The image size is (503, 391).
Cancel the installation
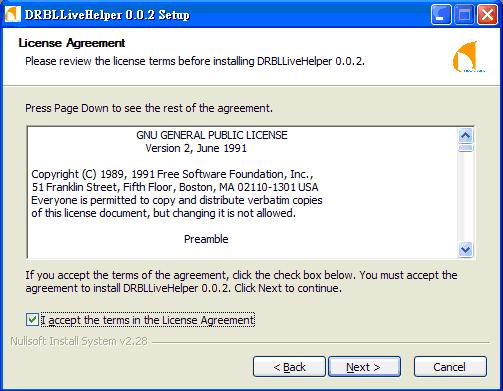pyautogui.click(x=450, y=367)
